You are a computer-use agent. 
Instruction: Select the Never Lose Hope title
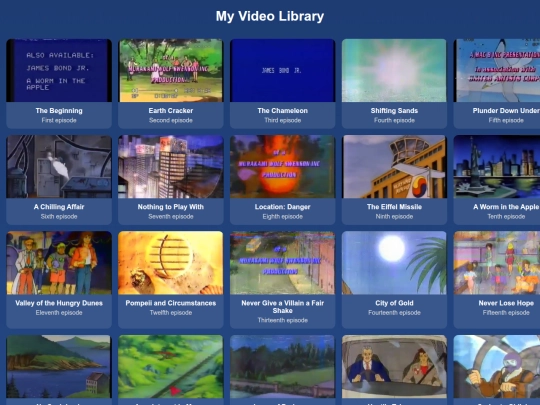point(506,303)
